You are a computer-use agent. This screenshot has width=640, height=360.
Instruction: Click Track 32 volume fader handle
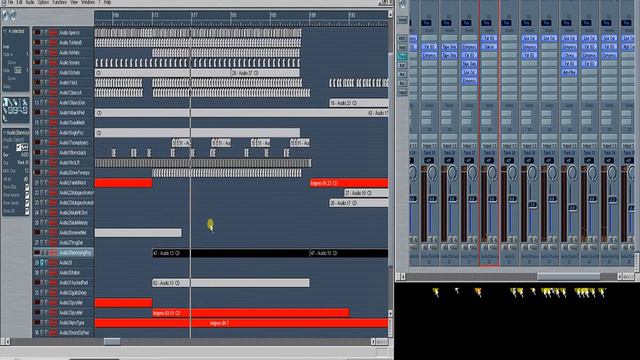pyautogui.click(x=573, y=207)
